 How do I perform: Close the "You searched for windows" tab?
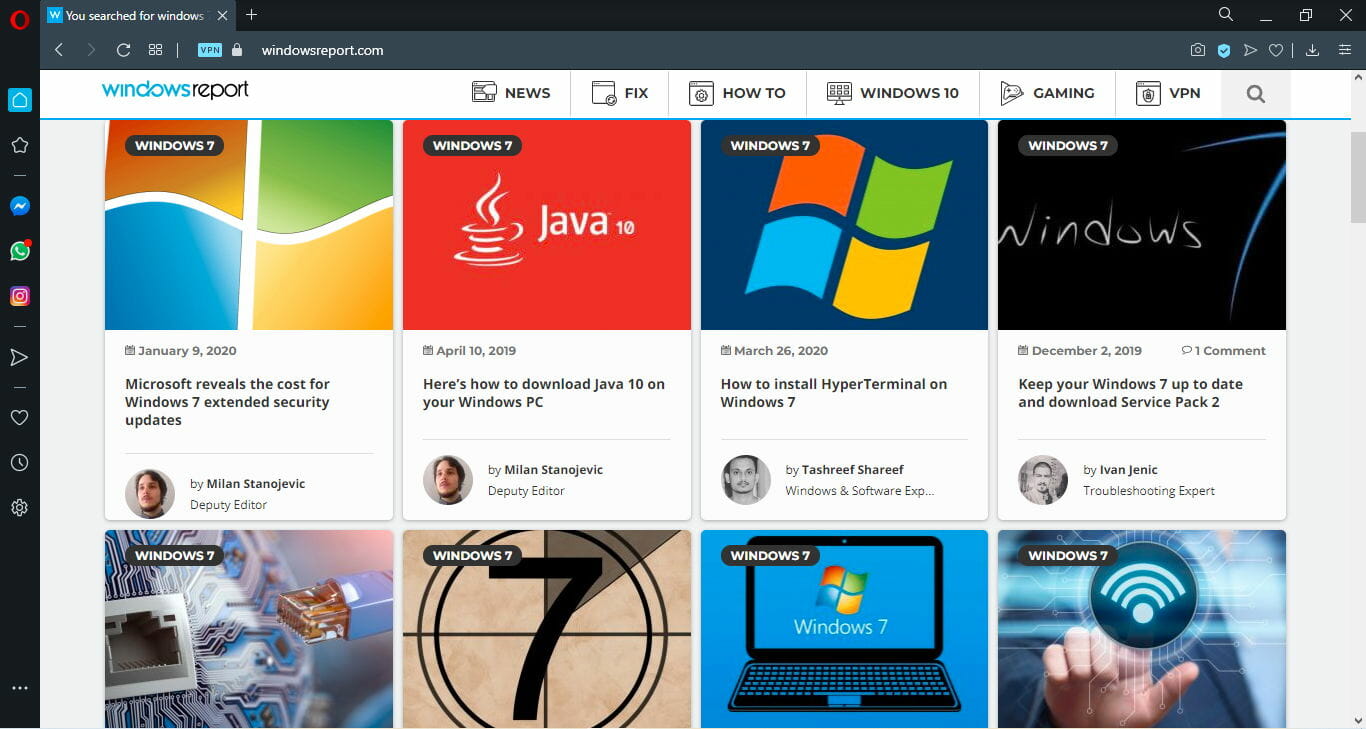point(222,15)
